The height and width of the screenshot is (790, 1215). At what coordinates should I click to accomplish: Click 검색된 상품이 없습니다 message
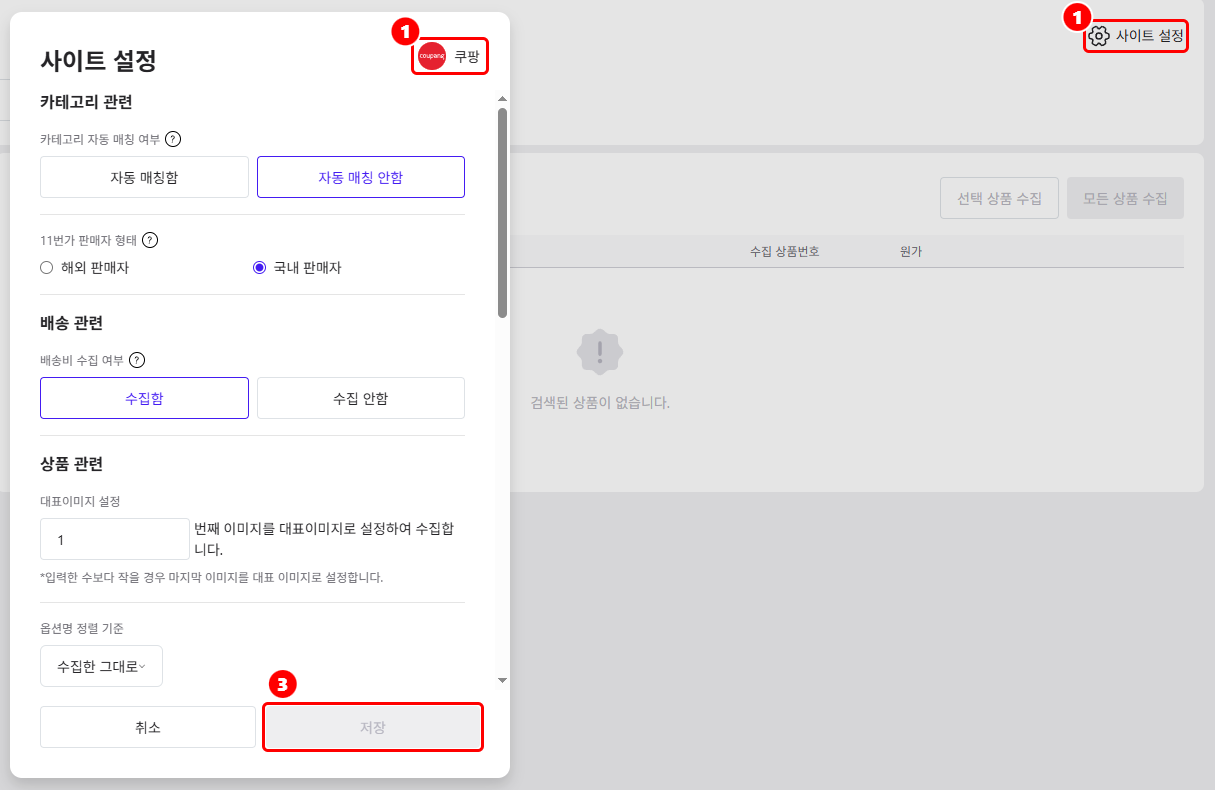(x=600, y=403)
